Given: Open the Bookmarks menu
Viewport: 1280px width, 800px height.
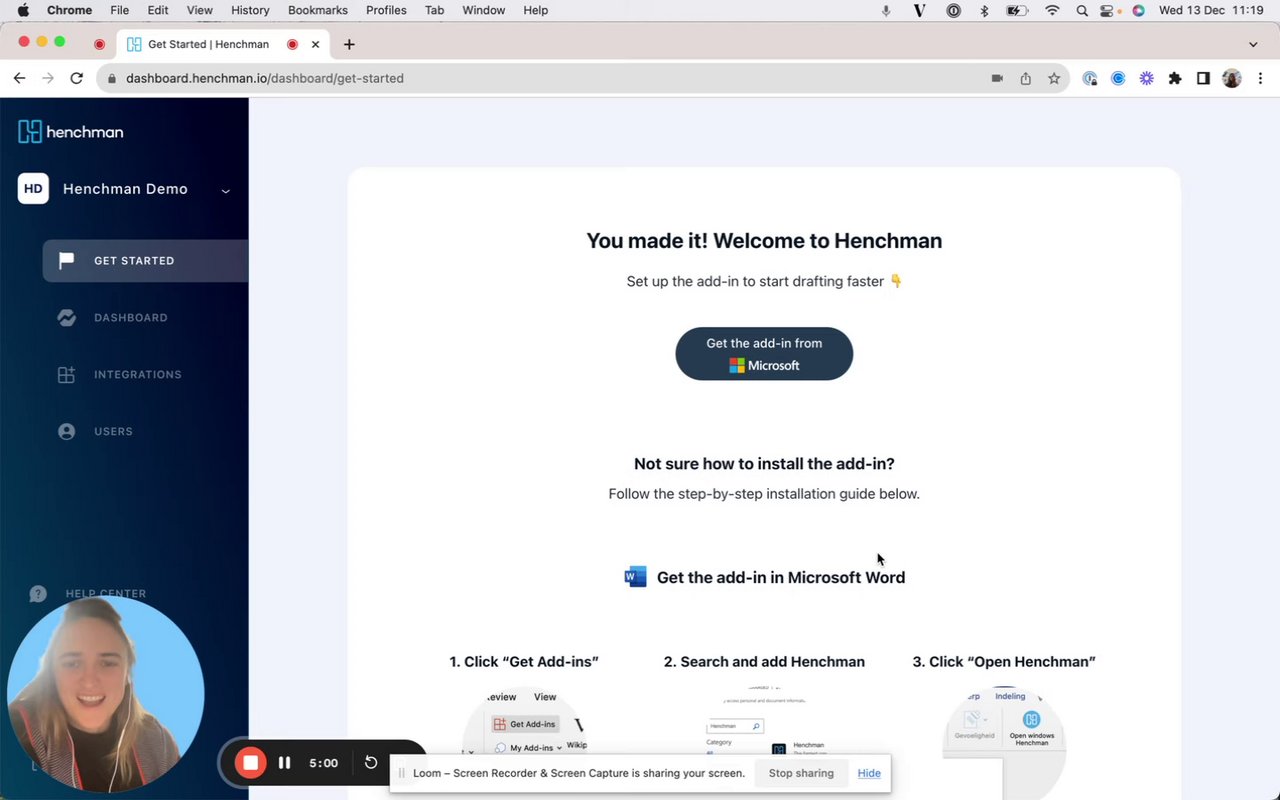Looking at the screenshot, I should coord(318,10).
